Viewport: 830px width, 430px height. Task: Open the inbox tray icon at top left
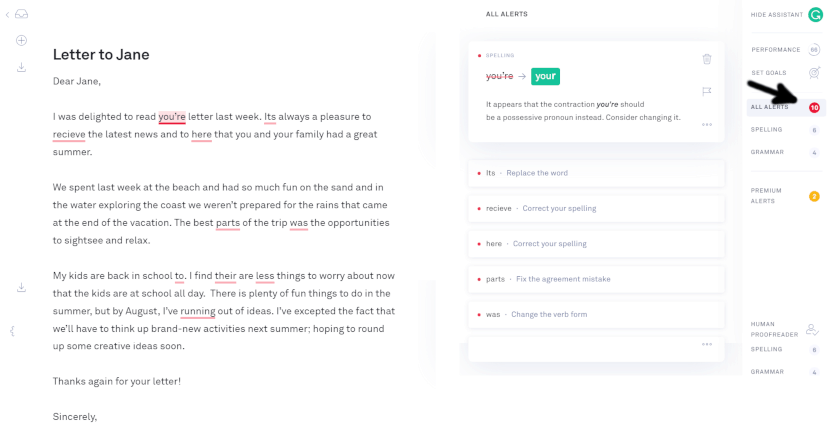[x=21, y=14]
